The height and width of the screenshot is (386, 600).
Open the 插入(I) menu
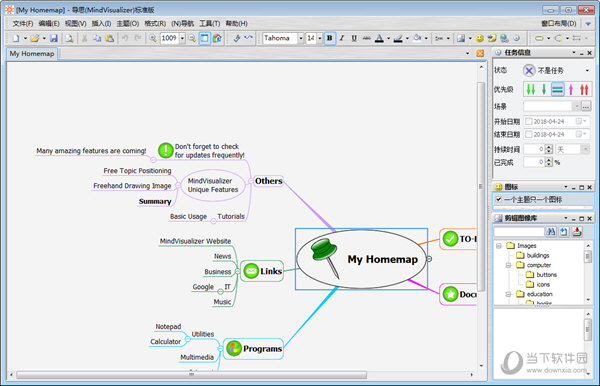[x=101, y=23]
